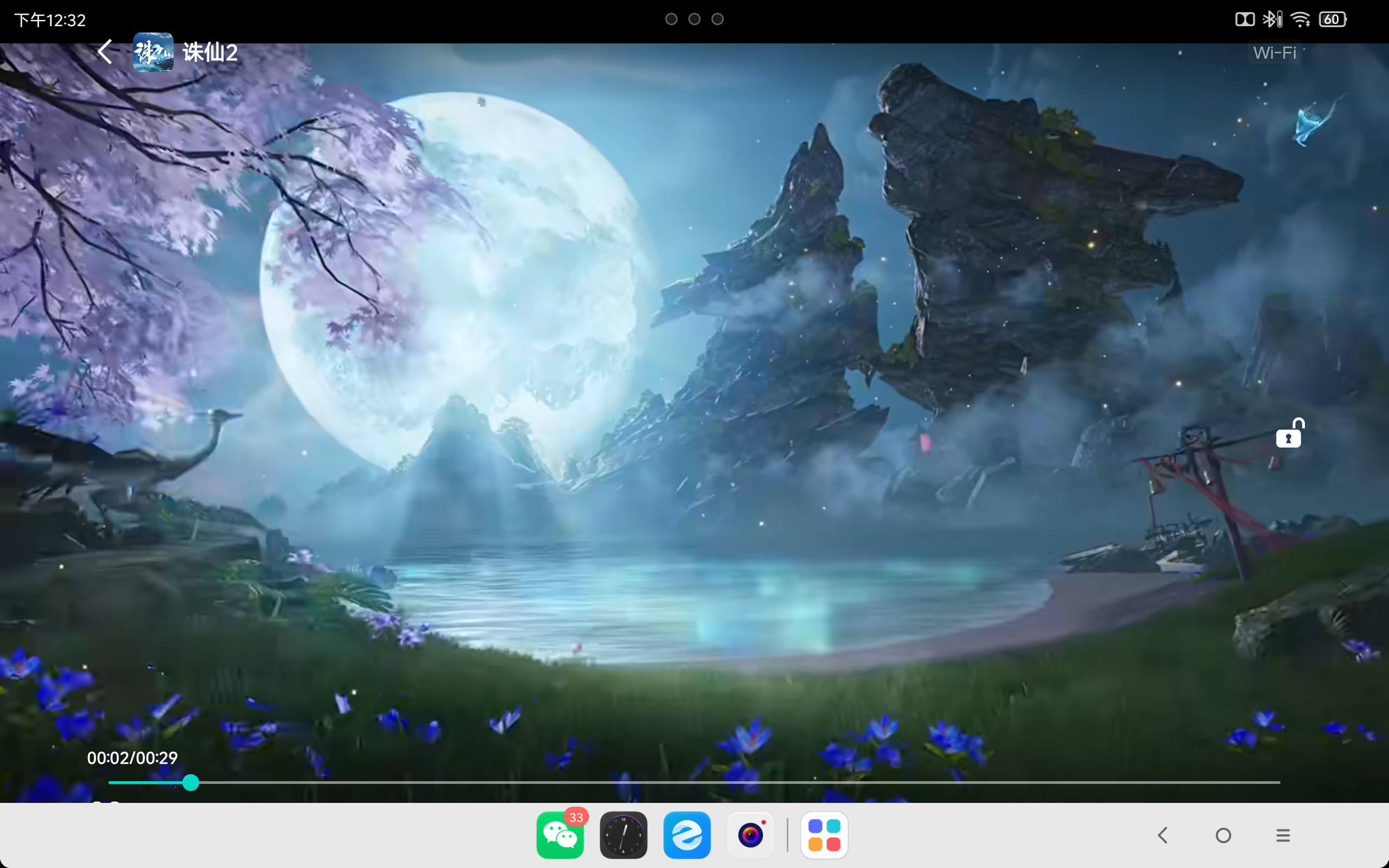Tap the home circle navigation button
The height and width of the screenshot is (868, 1389).
(x=1223, y=835)
